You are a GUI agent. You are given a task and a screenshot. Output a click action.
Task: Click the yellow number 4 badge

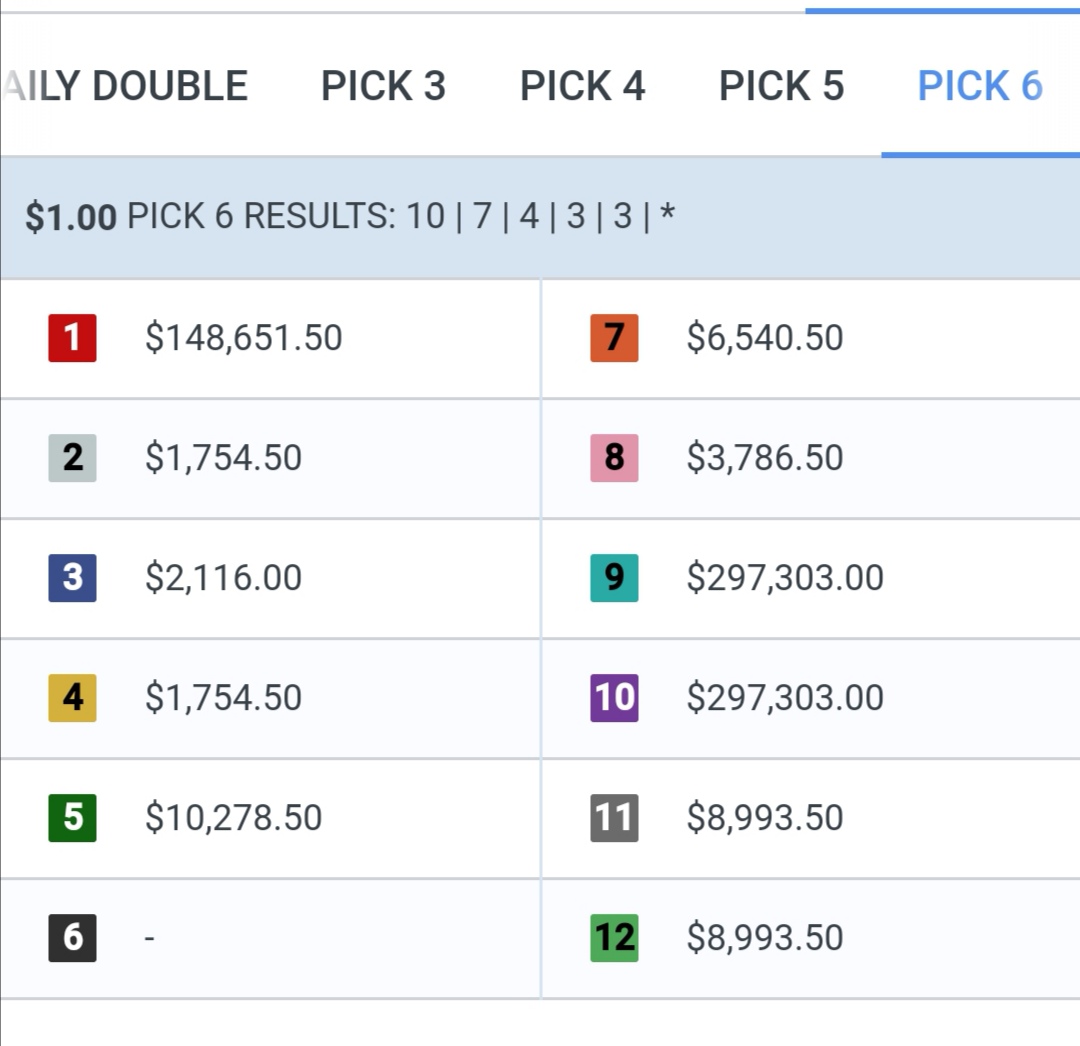pyautogui.click(x=72, y=698)
